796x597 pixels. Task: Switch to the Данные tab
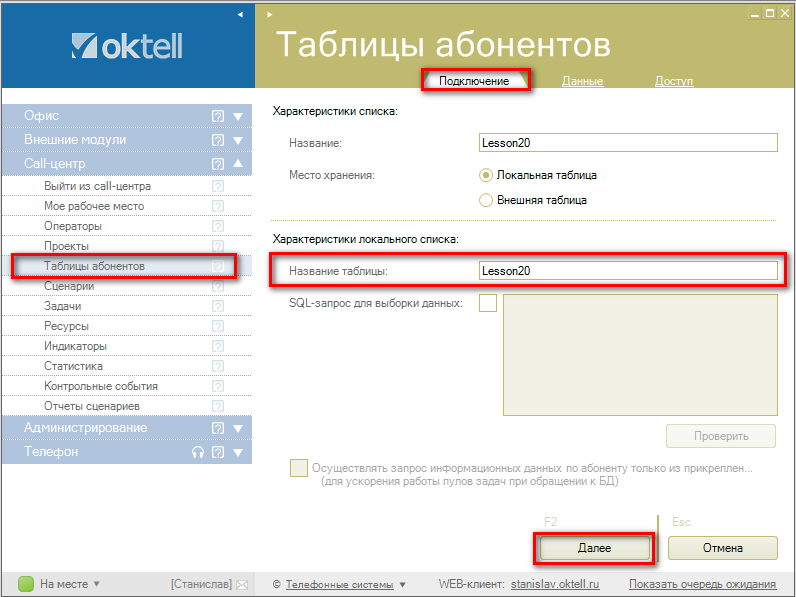pos(581,81)
